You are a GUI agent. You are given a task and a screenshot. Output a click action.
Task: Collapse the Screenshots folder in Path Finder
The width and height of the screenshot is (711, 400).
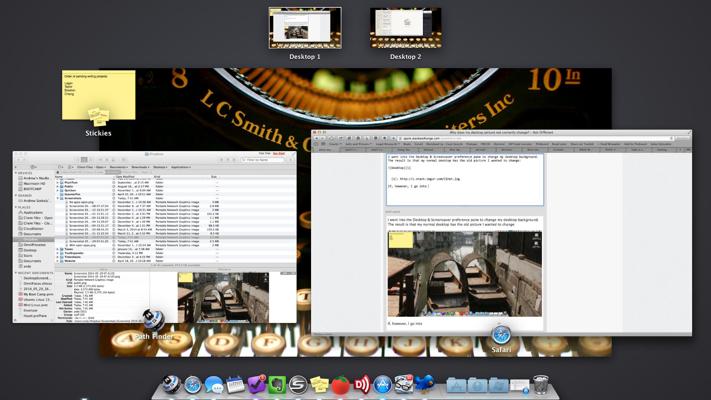pos(58,198)
